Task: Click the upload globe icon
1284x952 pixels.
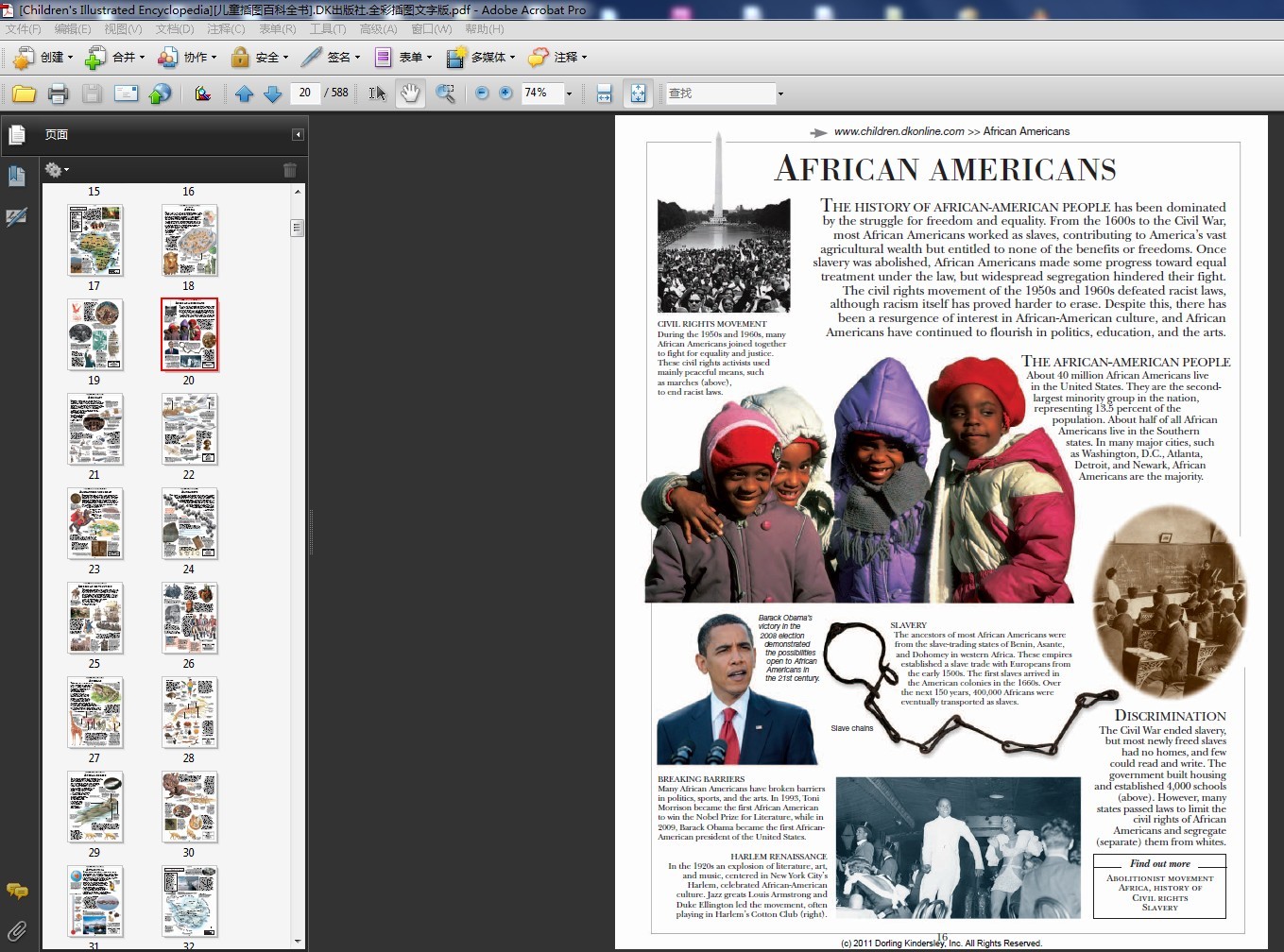Action: tap(161, 93)
